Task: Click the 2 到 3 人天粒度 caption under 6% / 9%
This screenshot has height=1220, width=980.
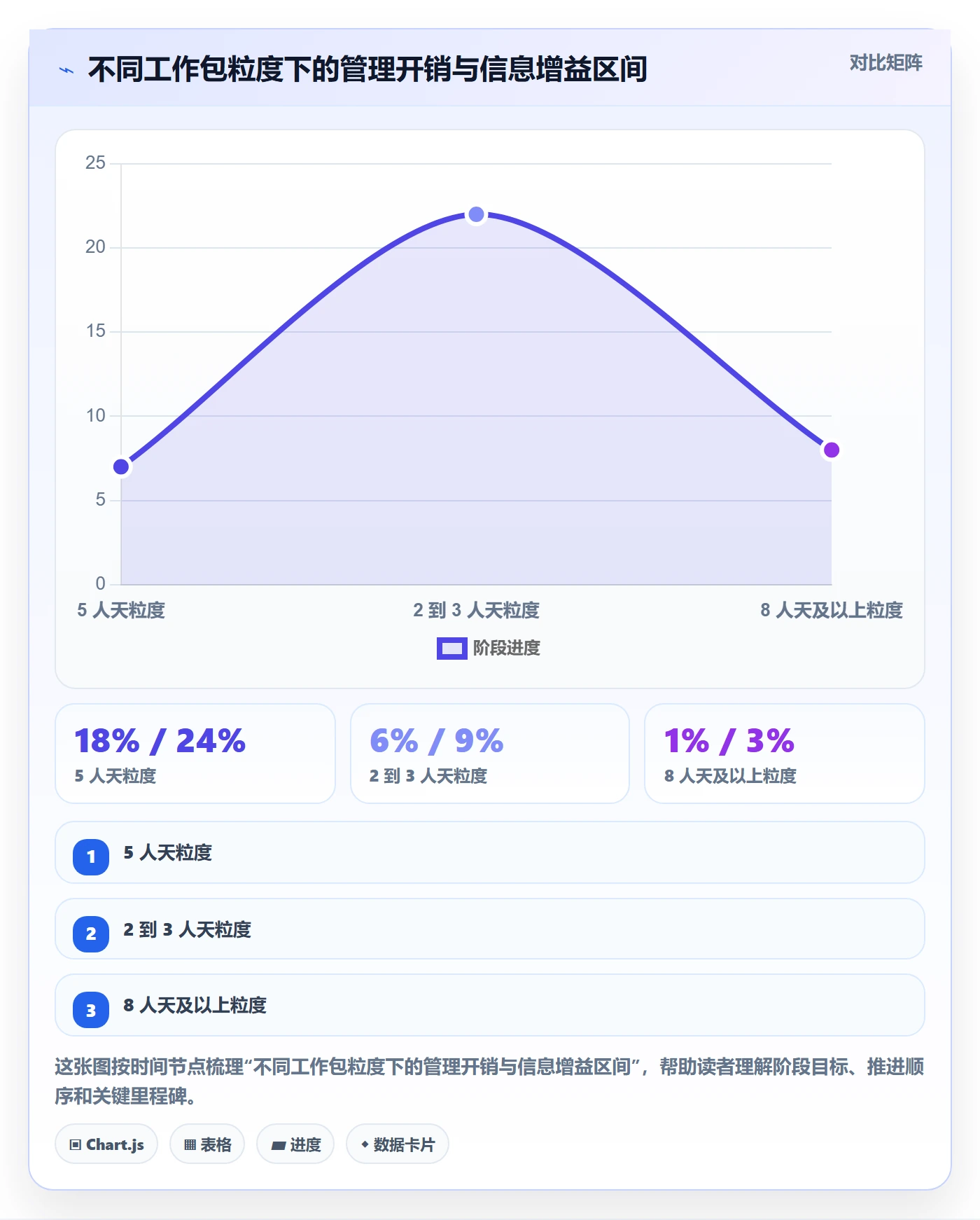Action: 428,776
